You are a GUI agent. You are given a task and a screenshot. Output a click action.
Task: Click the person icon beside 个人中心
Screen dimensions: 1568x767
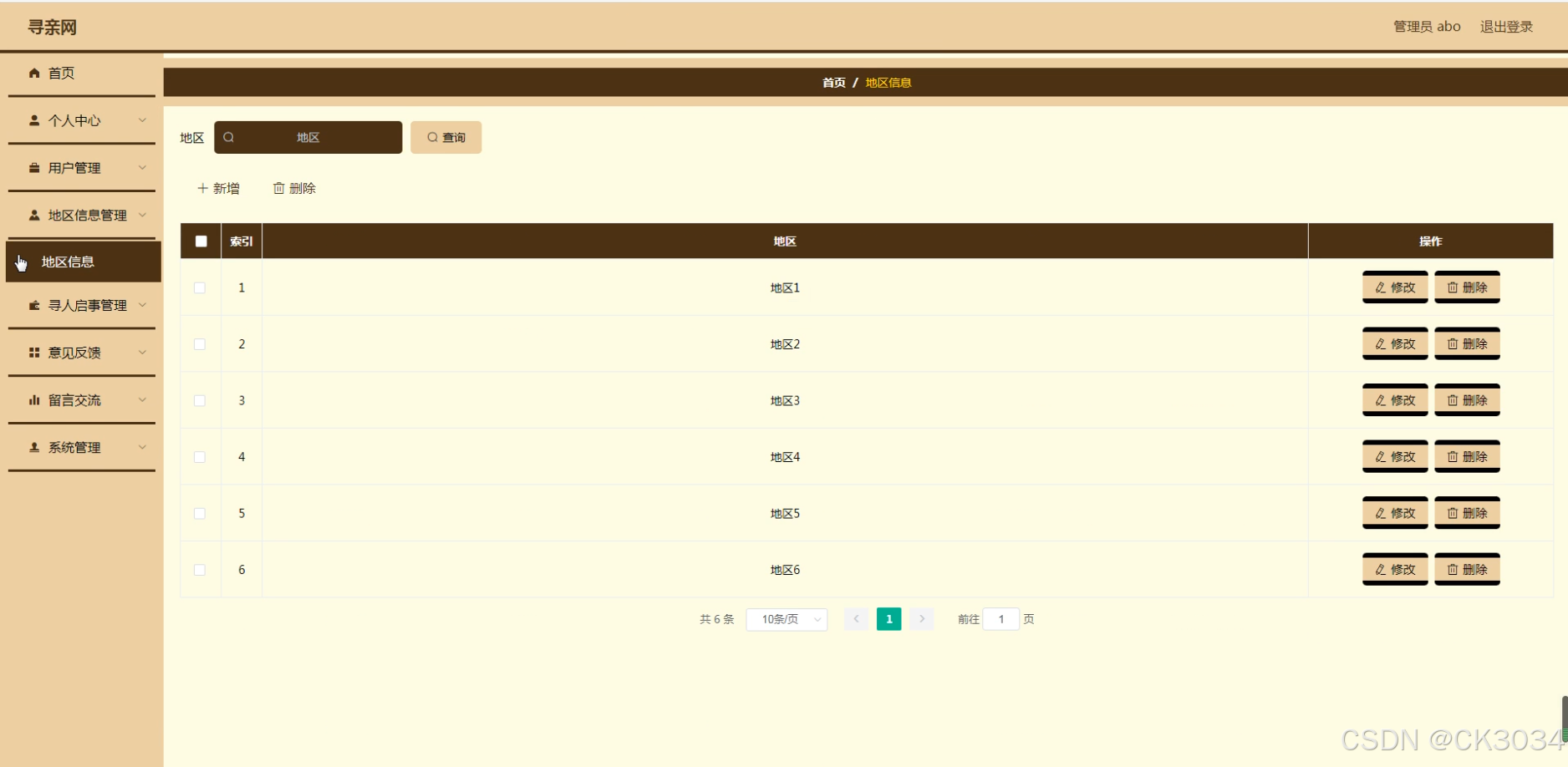tap(34, 121)
